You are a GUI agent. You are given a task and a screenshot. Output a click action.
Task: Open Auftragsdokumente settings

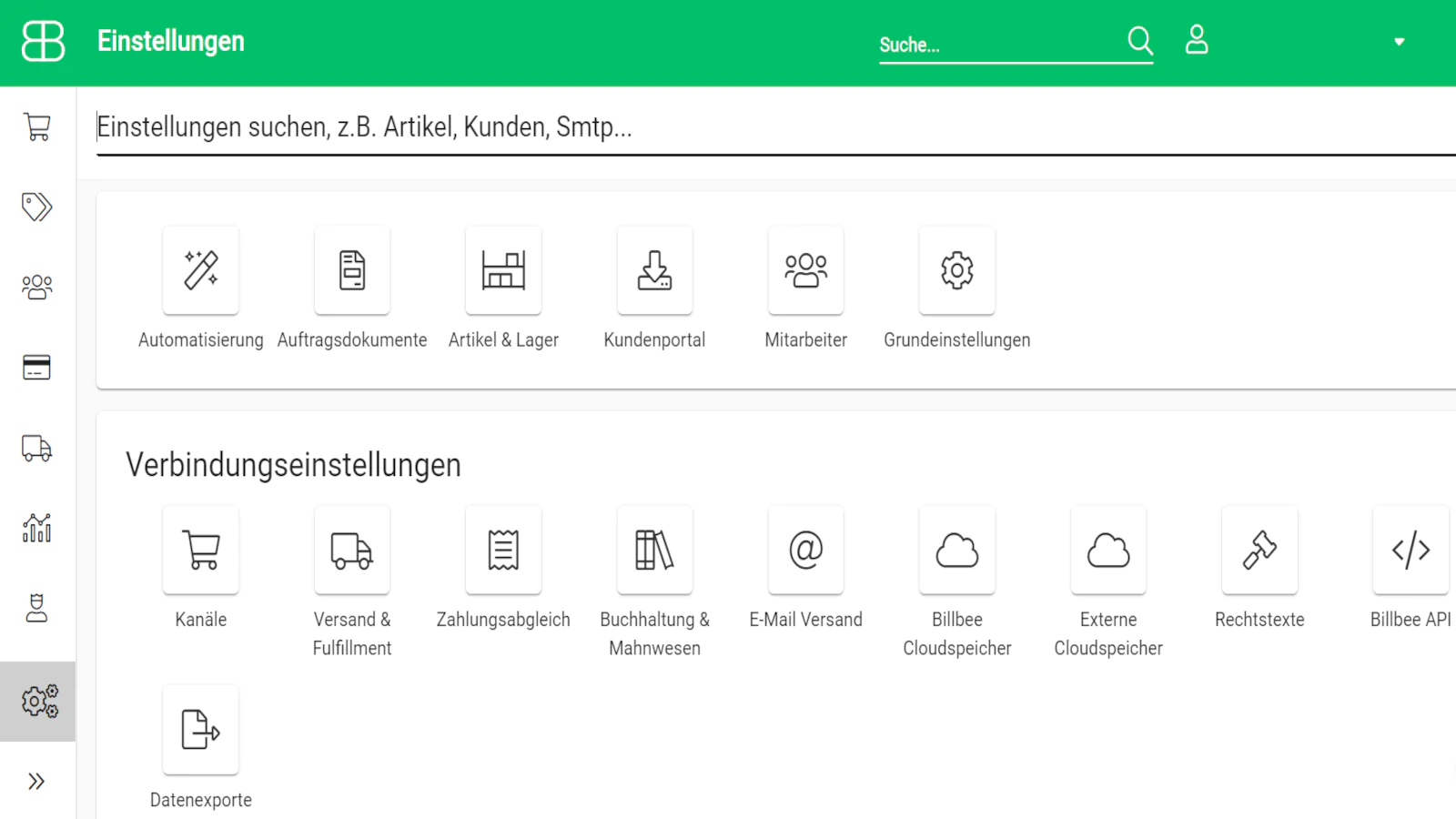coord(352,271)
